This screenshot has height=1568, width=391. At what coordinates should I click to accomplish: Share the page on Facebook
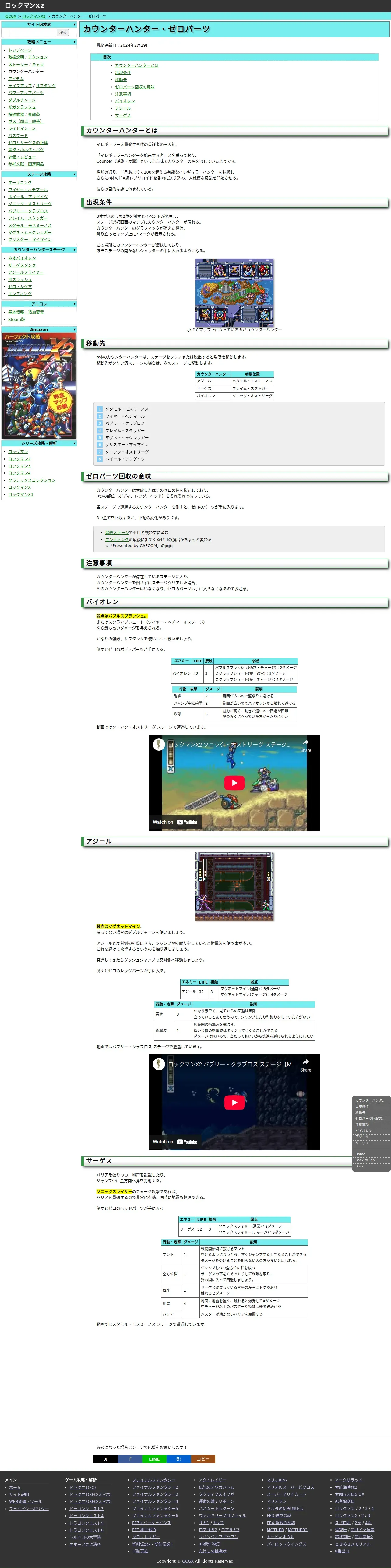coord(130,1458)
